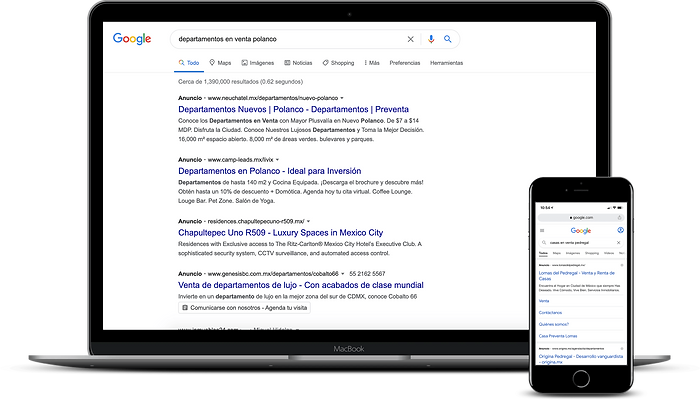Switch to Videos tab on the phone
The image size is (700, 400).
coord(608,253)
